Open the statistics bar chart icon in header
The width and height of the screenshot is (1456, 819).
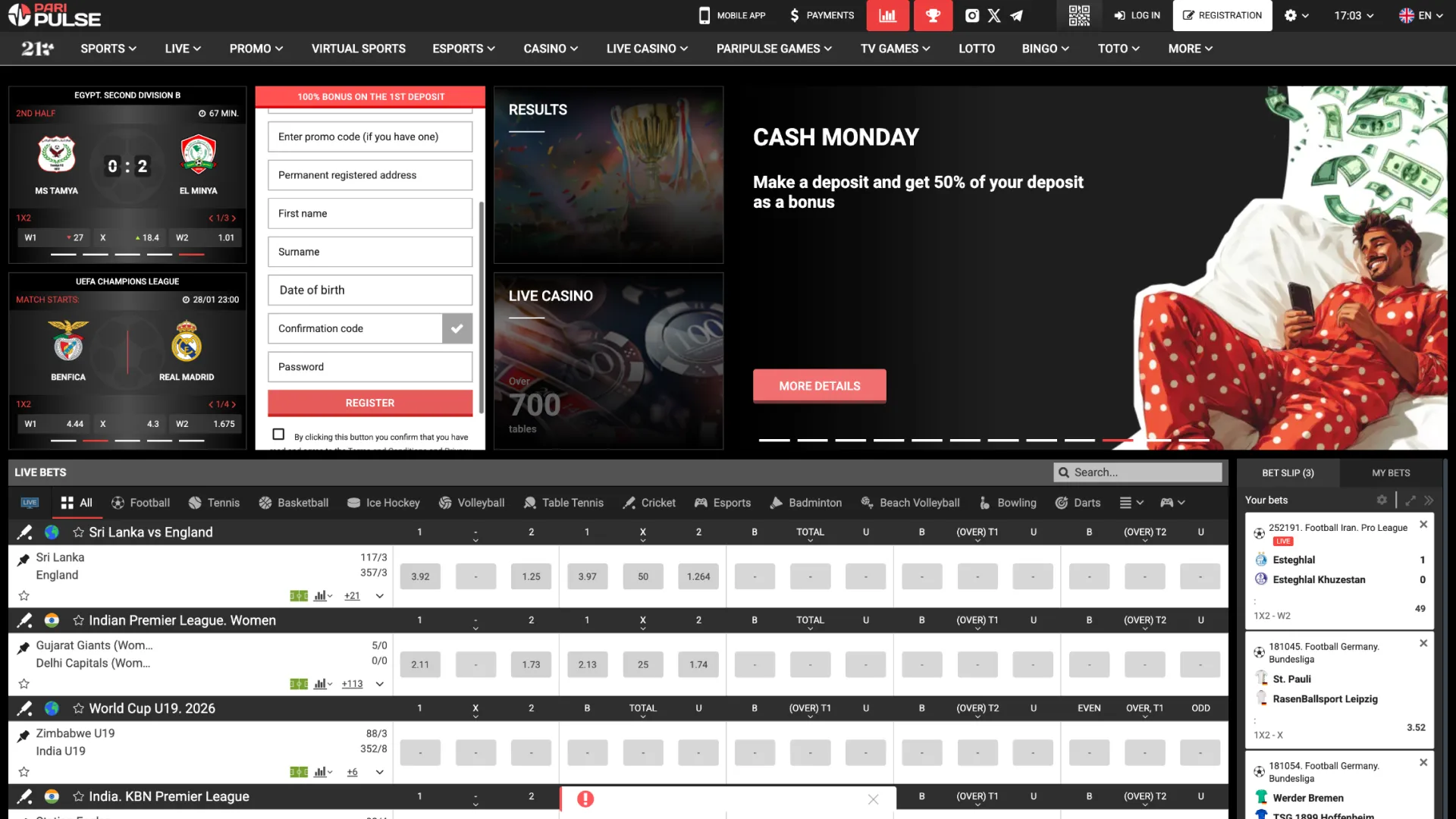[x=887, y=15]
